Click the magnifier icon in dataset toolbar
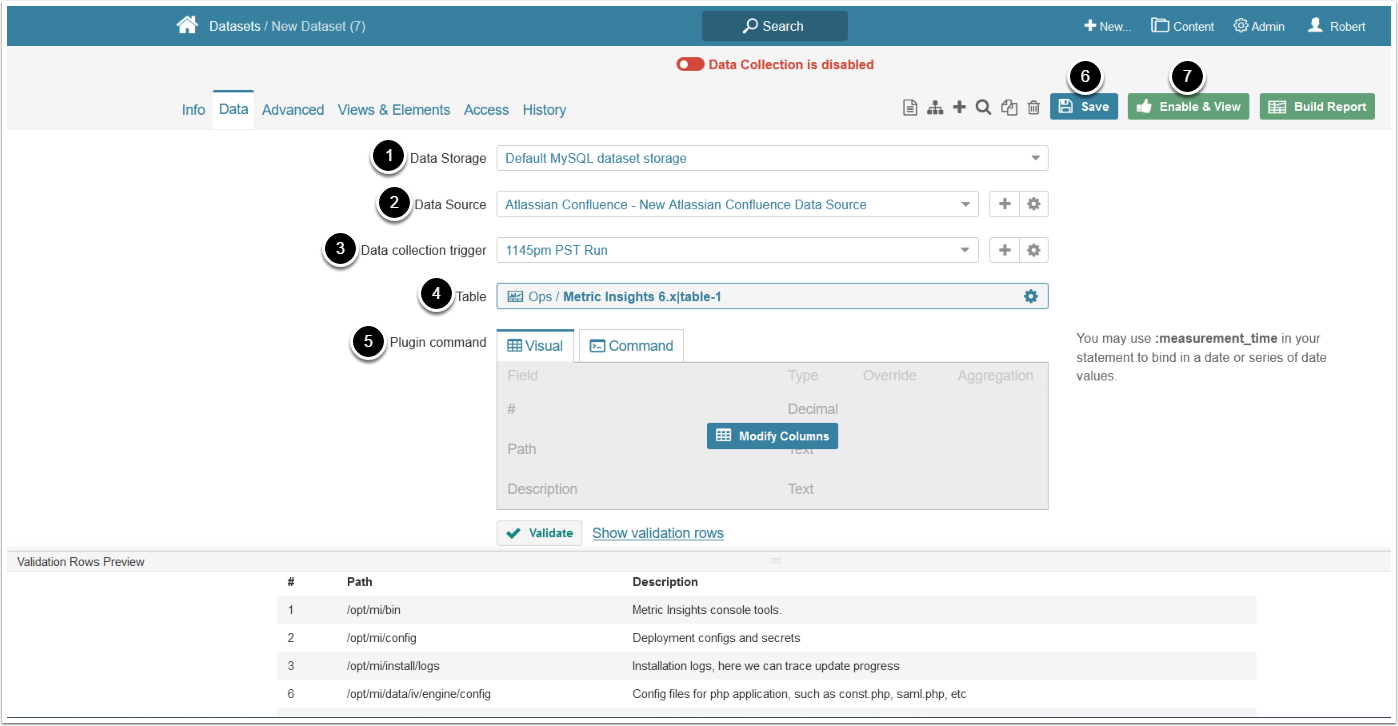This screenshot has height=726, width=1398. tap(983, 107)
